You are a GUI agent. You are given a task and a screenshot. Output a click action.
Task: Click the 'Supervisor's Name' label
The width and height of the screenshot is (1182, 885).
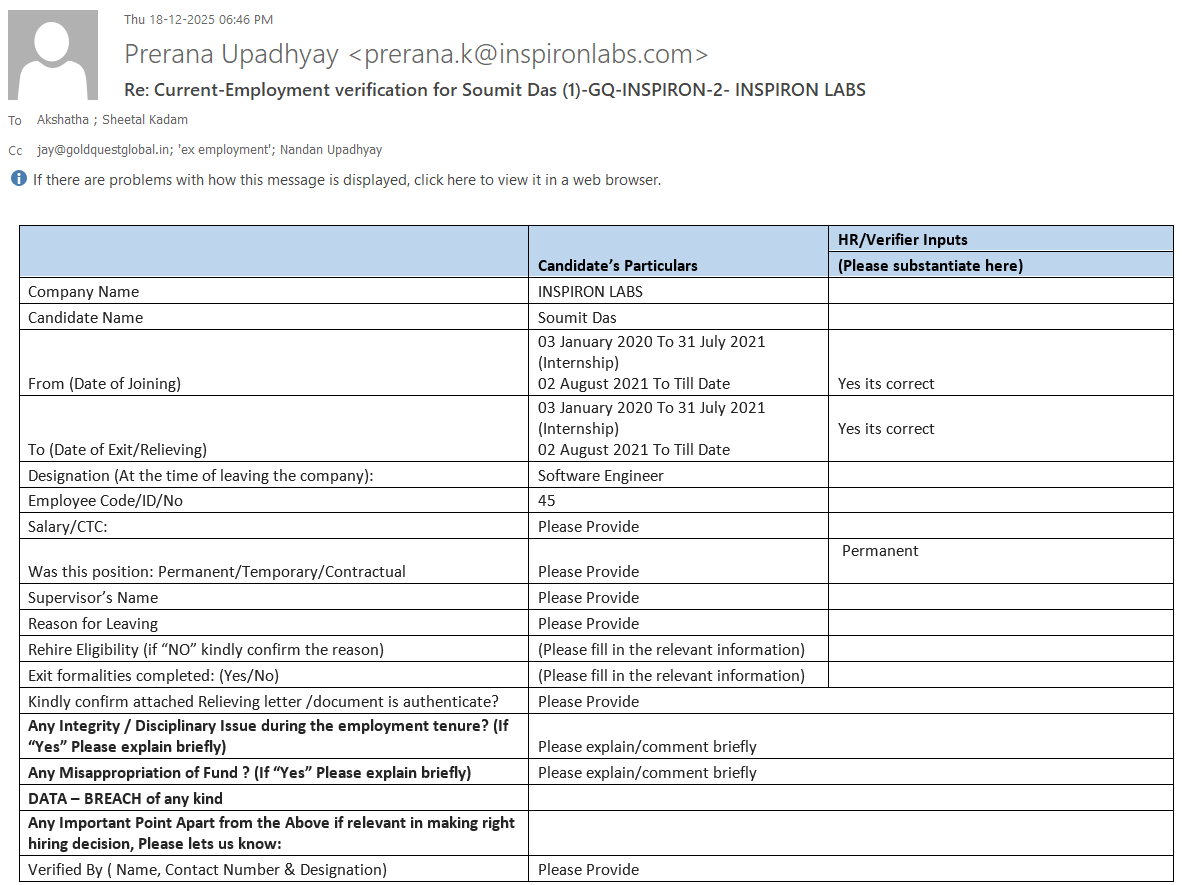93,598
